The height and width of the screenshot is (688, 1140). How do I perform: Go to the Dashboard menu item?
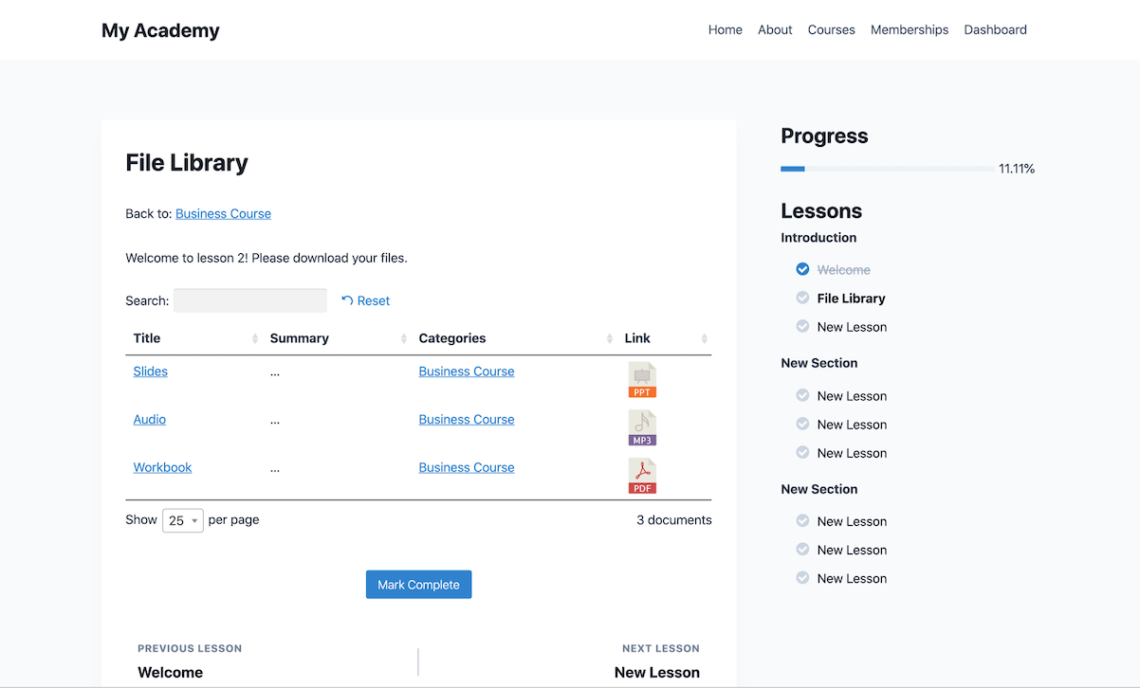(x=995, y=29)
